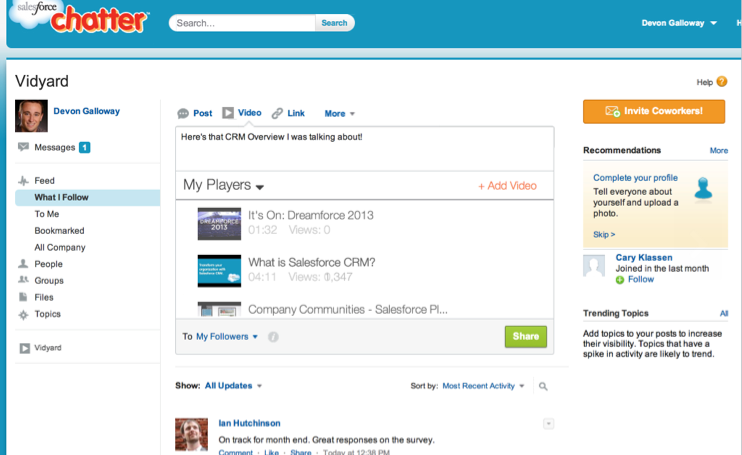The height and width of the screenshot is (455, 742).
Task: Click the It's On: Dreamforce 2013 title
Action: (311, 216)
